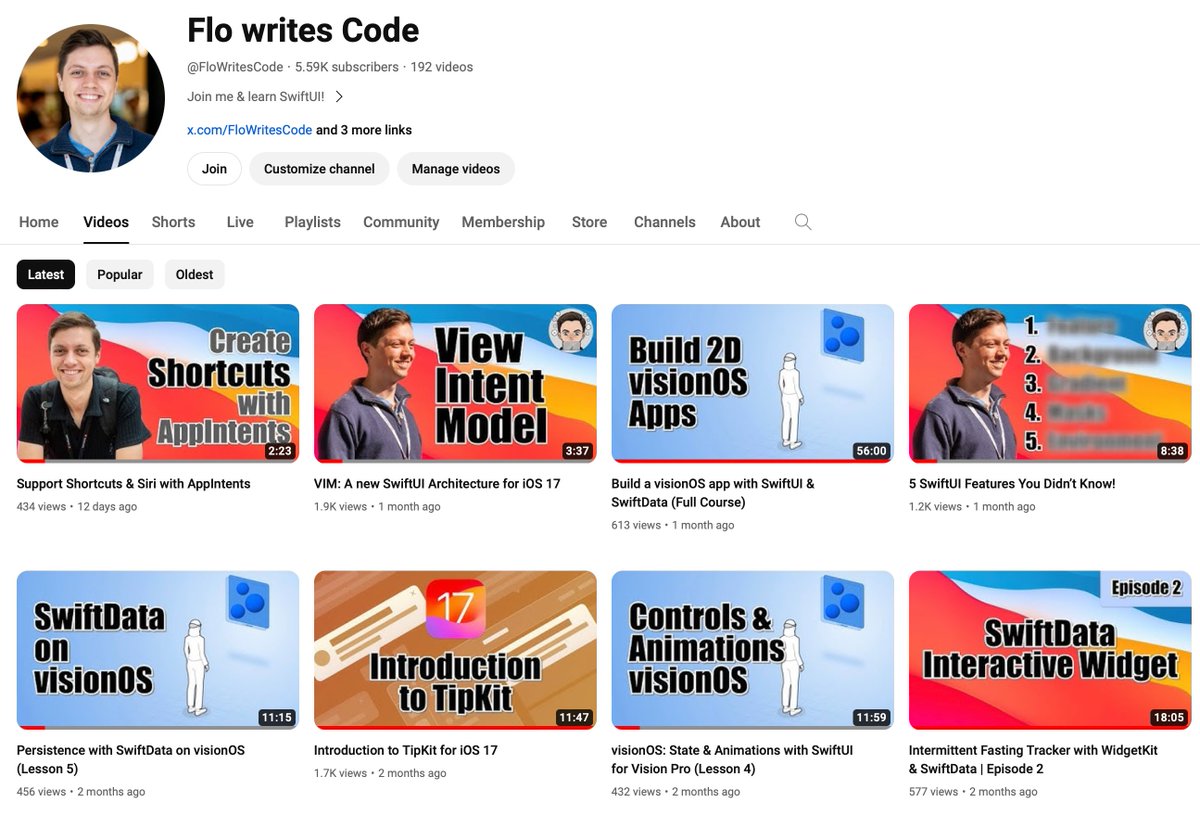Click title "Build a visionOS app with SwiftUI & SwiftData"
1200x815 pixels.
[713, 493]
